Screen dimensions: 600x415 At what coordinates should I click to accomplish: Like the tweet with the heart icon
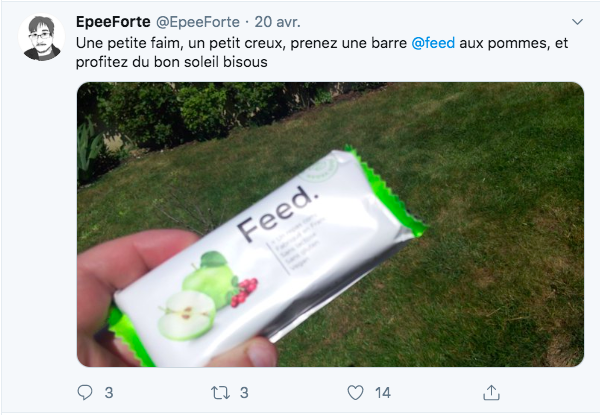(x=355, y=392)
